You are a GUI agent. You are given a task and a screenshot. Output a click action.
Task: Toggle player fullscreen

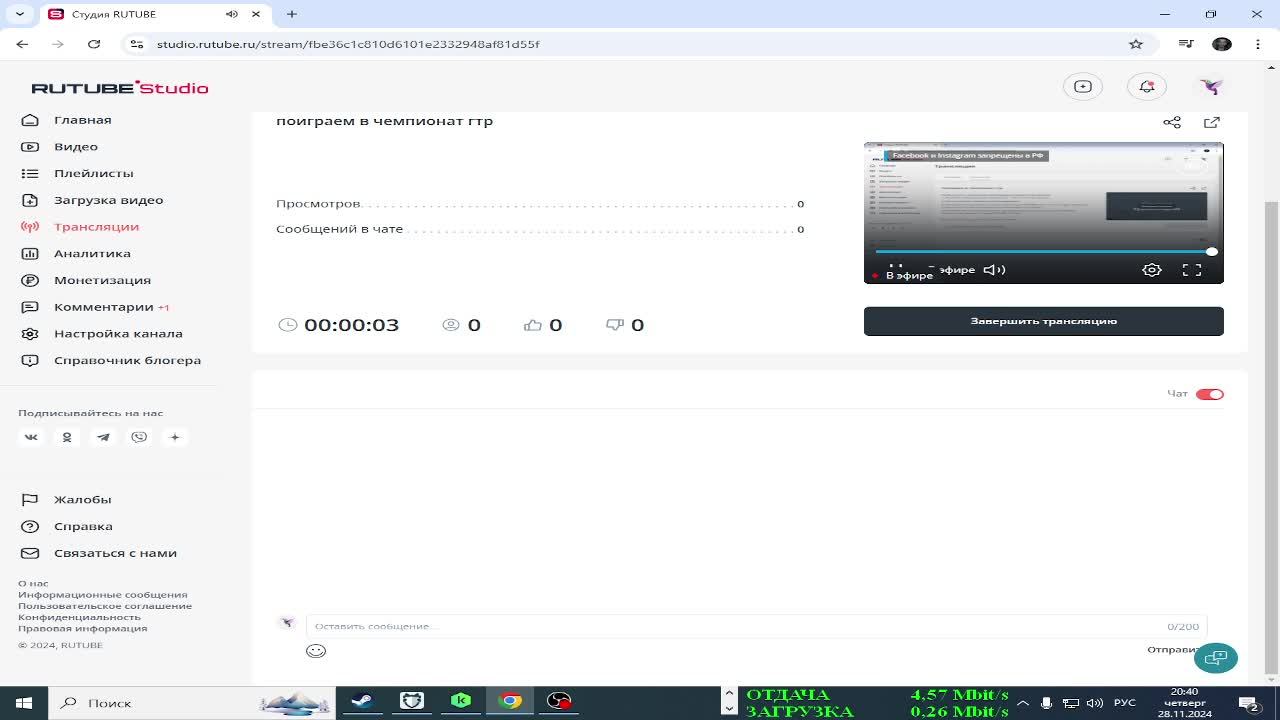pyautogui.click(x=1192, y=270)
